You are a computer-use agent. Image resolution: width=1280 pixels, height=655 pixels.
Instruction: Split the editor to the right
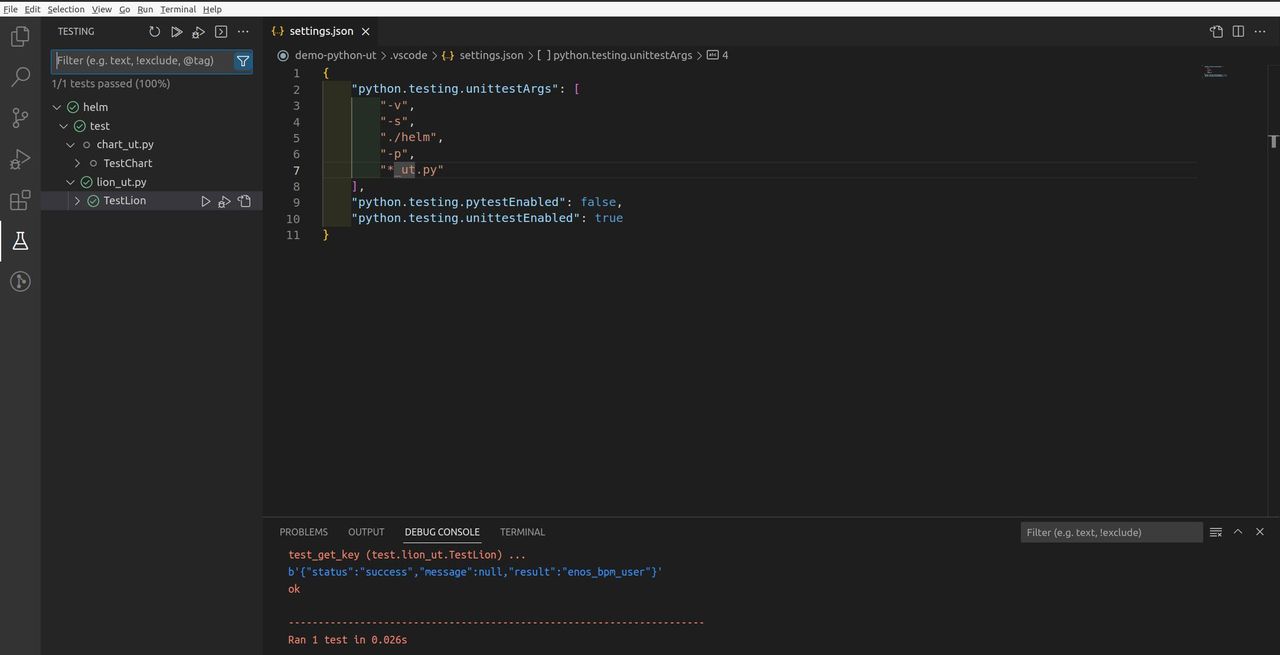1238,31
